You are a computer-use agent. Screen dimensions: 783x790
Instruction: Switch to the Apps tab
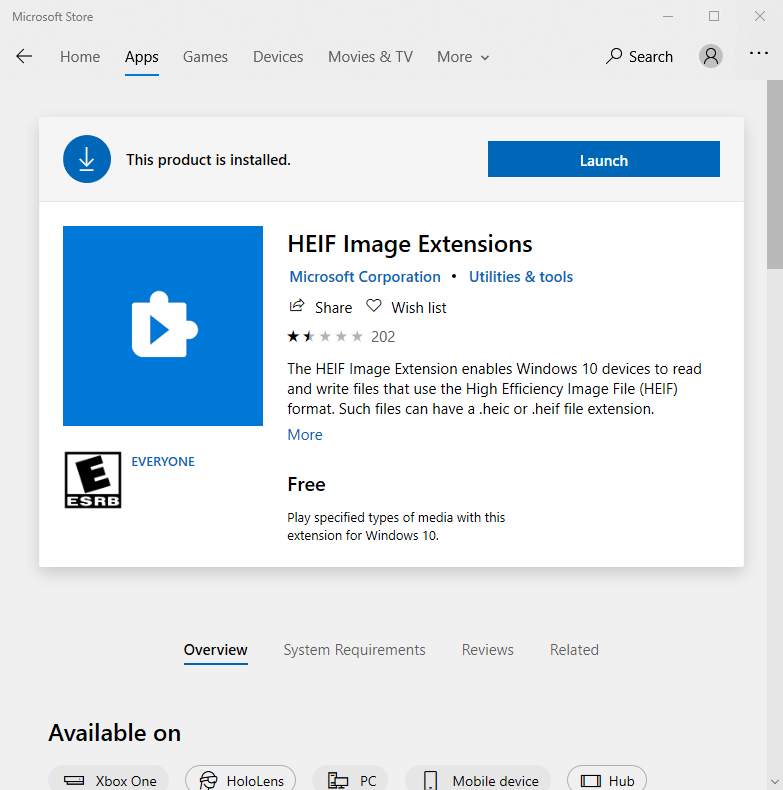[x=142, y=57]
